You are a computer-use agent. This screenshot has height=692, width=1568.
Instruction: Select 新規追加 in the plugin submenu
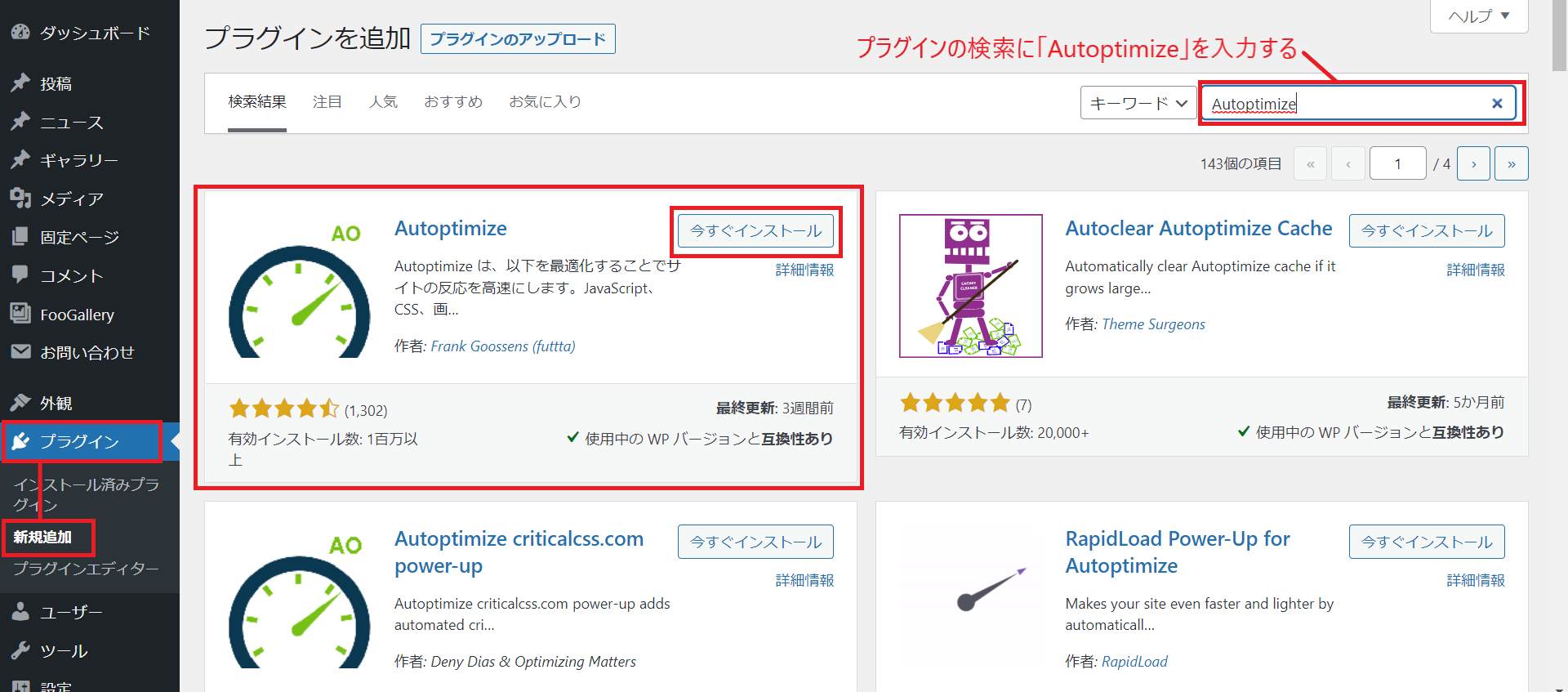coord(42,537)
